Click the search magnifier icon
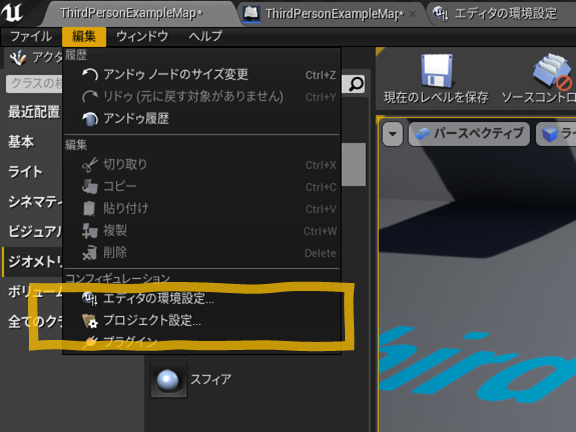Screen dimensions: 576x432 tap(356, 84)
